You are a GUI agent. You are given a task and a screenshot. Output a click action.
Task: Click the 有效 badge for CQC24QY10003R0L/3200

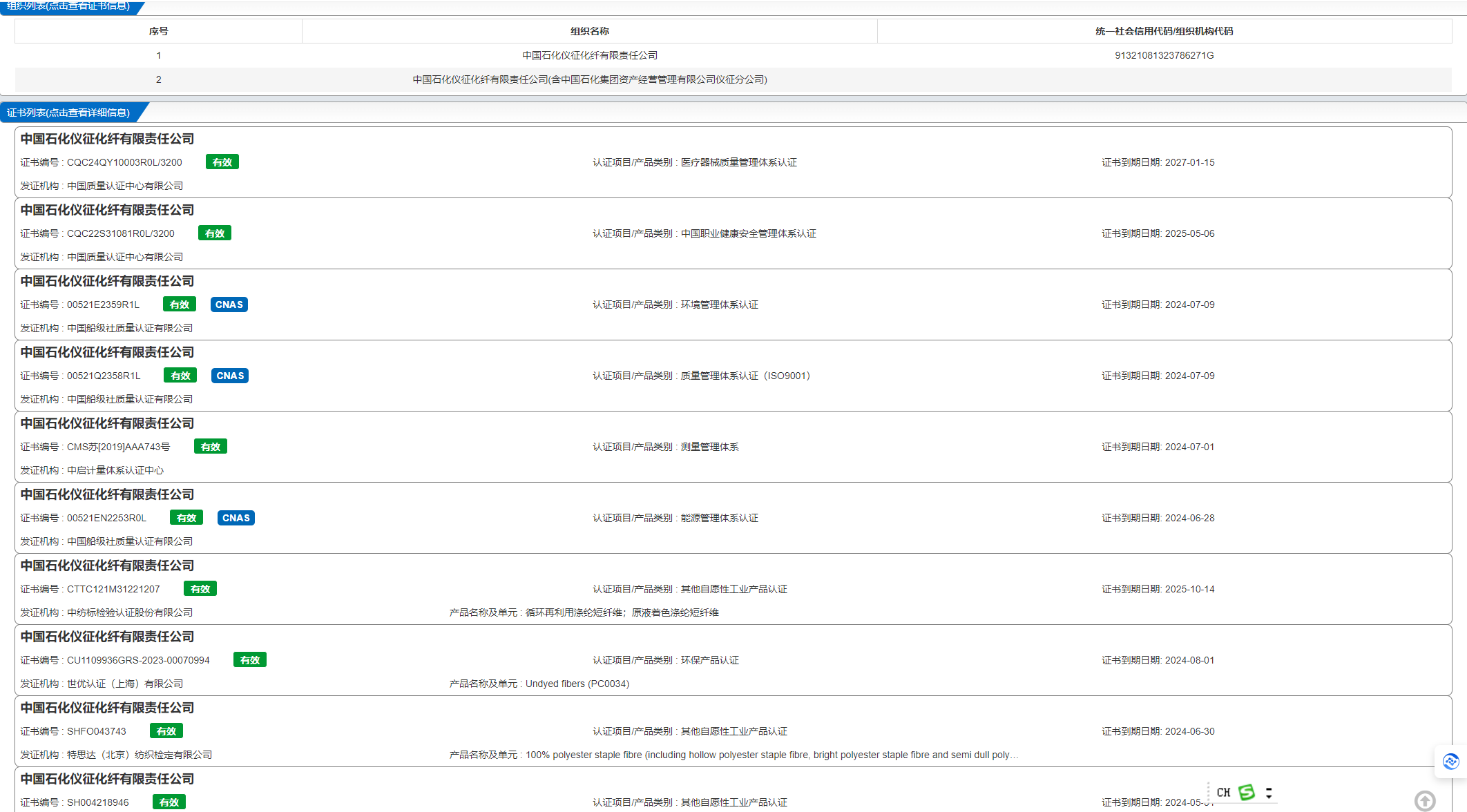coord(222,162)
